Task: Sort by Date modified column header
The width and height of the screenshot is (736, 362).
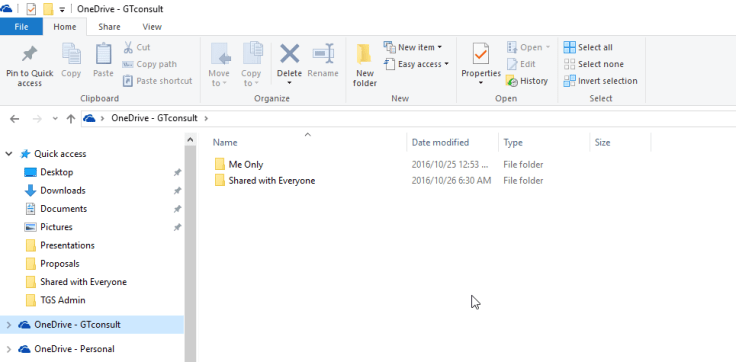Action: click(x=440, y=143)
